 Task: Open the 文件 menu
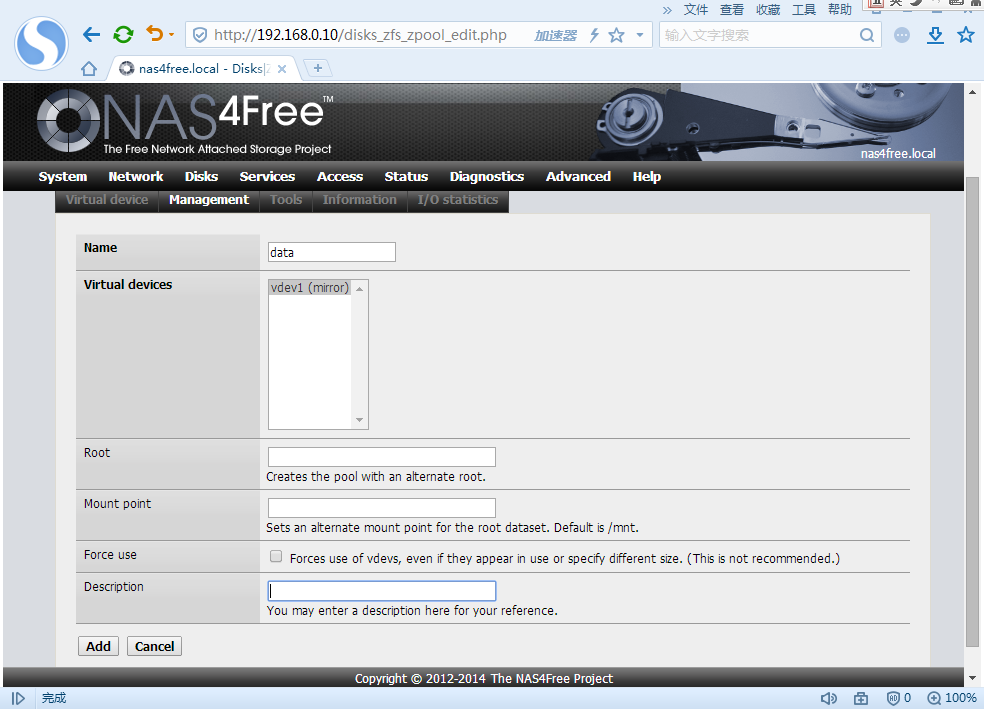point(696,9)
